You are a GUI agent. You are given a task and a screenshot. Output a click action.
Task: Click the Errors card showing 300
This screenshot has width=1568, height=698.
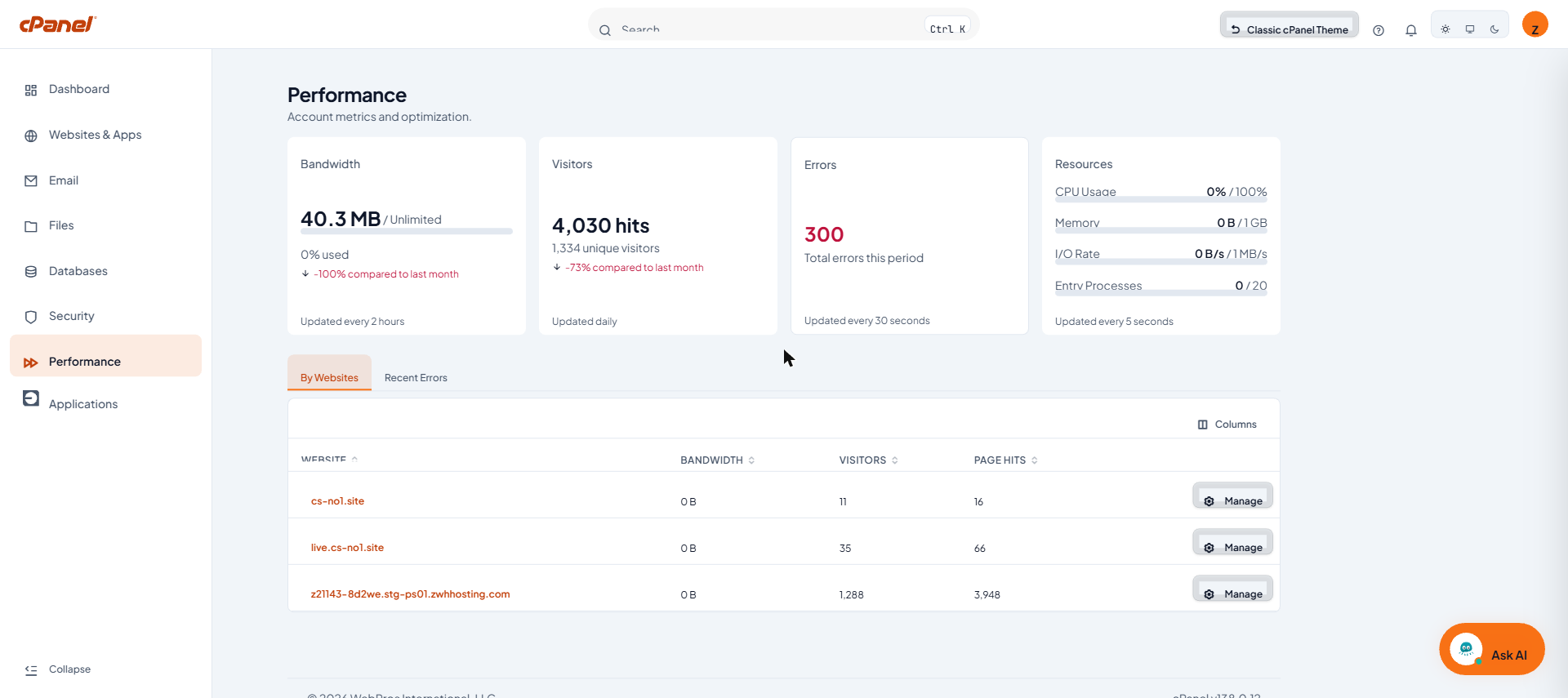[910, 236]
